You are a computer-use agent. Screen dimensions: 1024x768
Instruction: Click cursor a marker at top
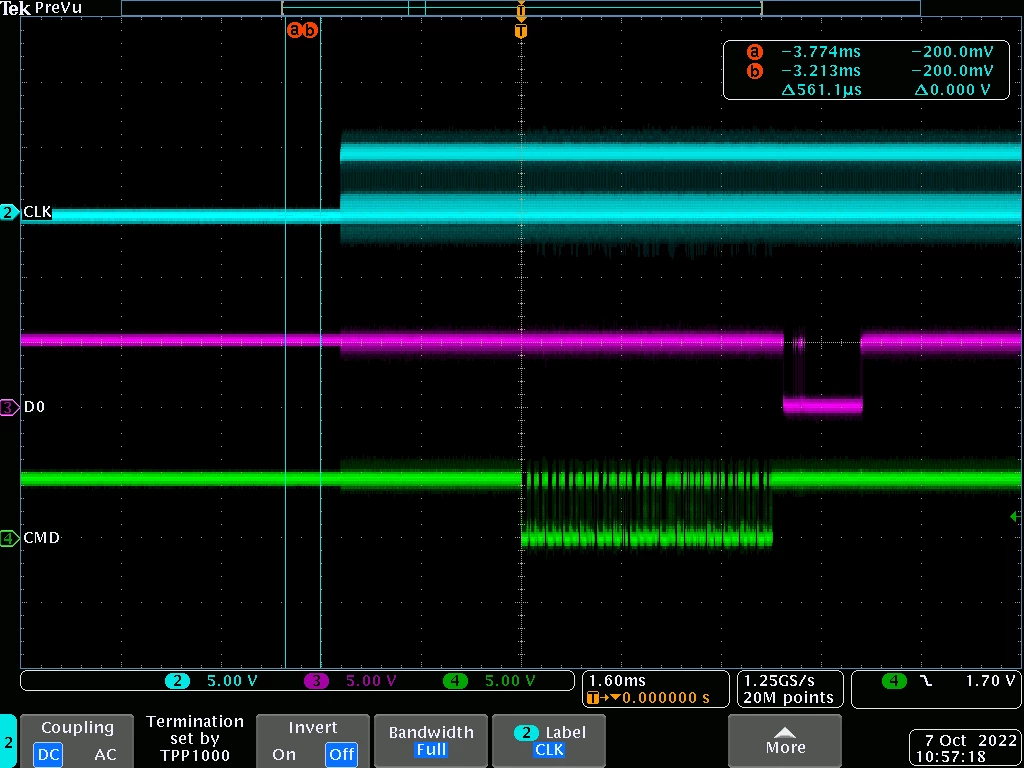(295, 30)
